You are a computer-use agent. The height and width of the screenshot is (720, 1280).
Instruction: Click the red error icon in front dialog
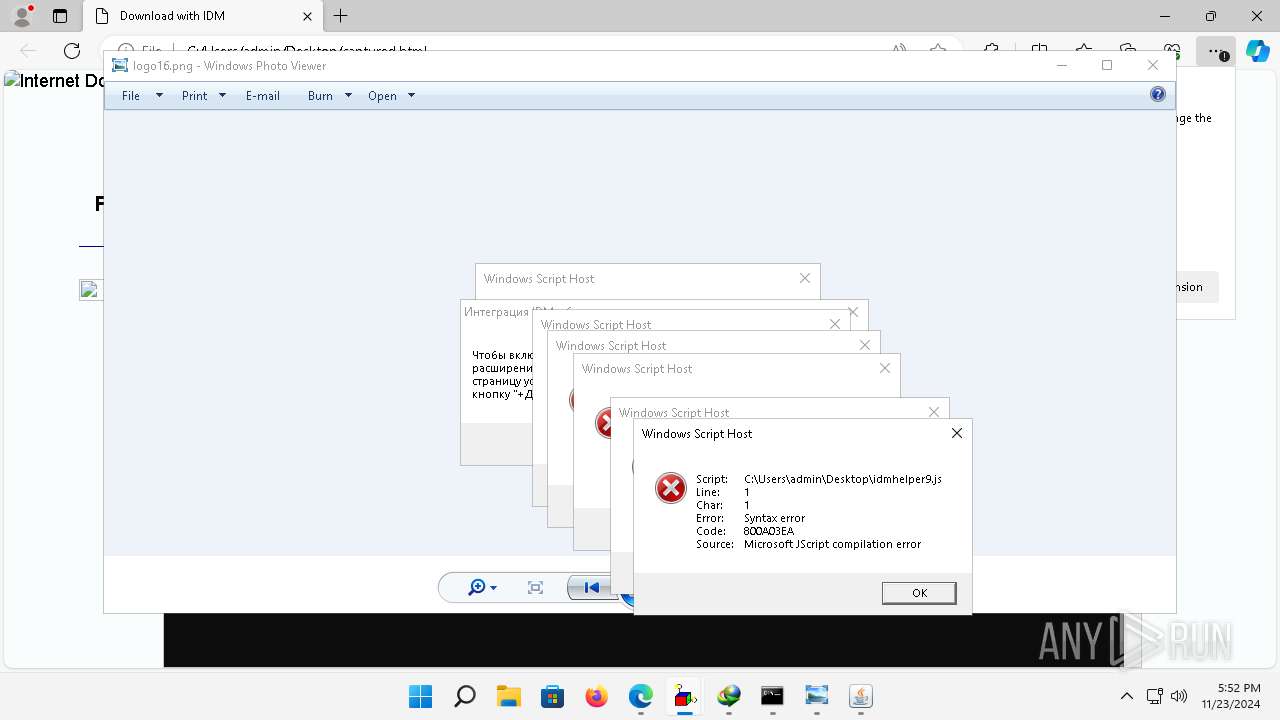[670, 488]
